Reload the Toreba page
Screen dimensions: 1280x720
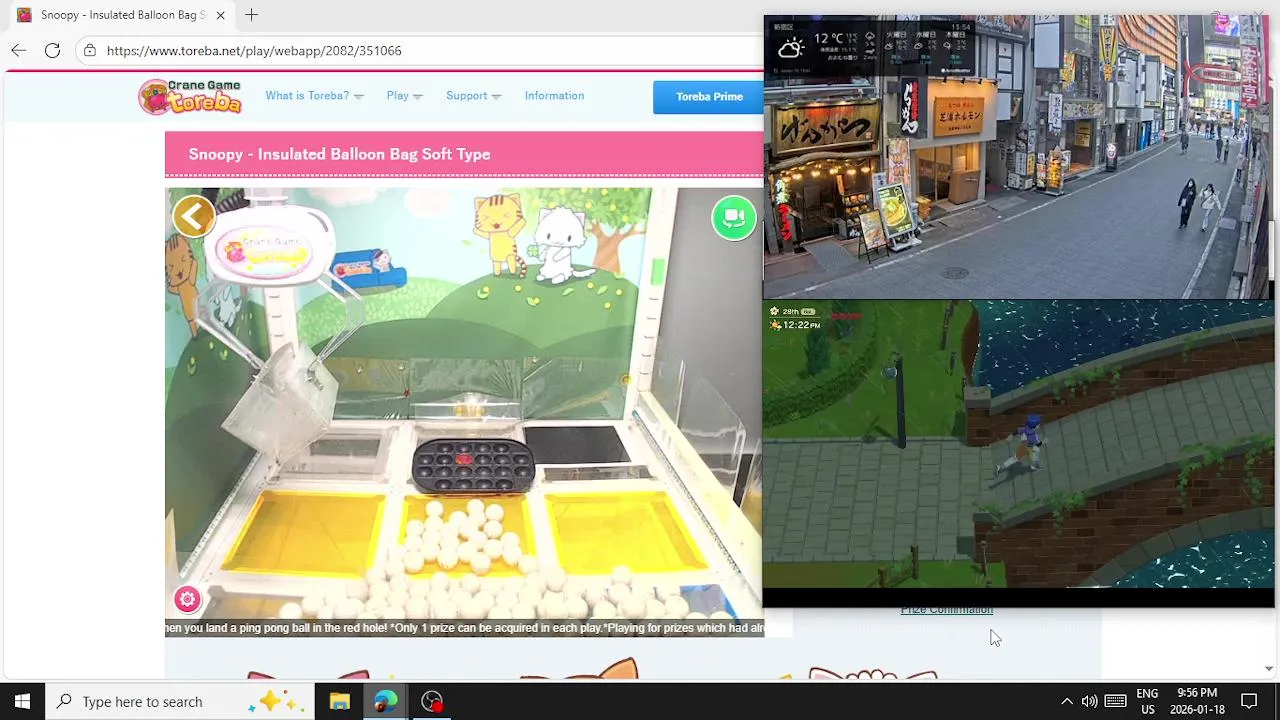click(x=52, y=50)
